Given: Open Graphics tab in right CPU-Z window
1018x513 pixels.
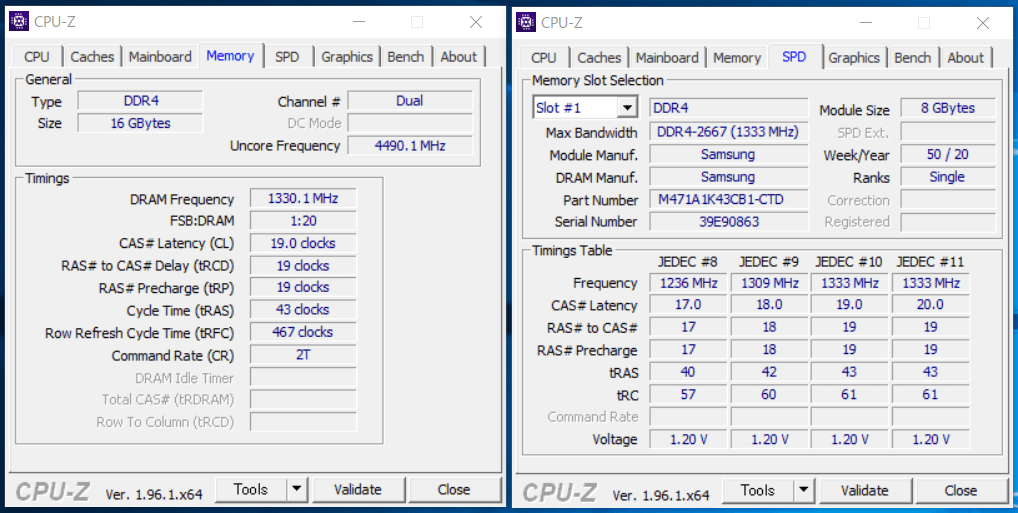Looking at the screenshot, I should [x=854, y=57].
